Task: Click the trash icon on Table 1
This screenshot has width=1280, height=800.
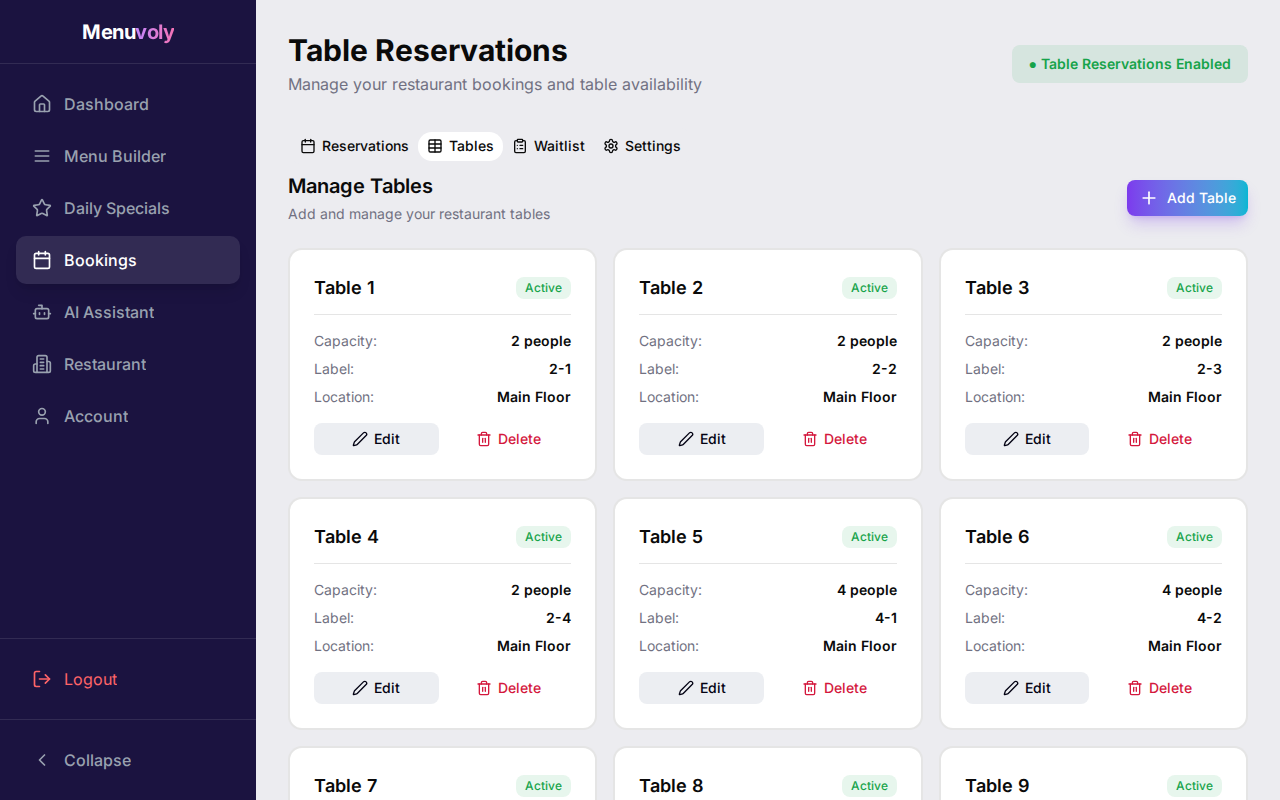Action: (x=484, y=439)
